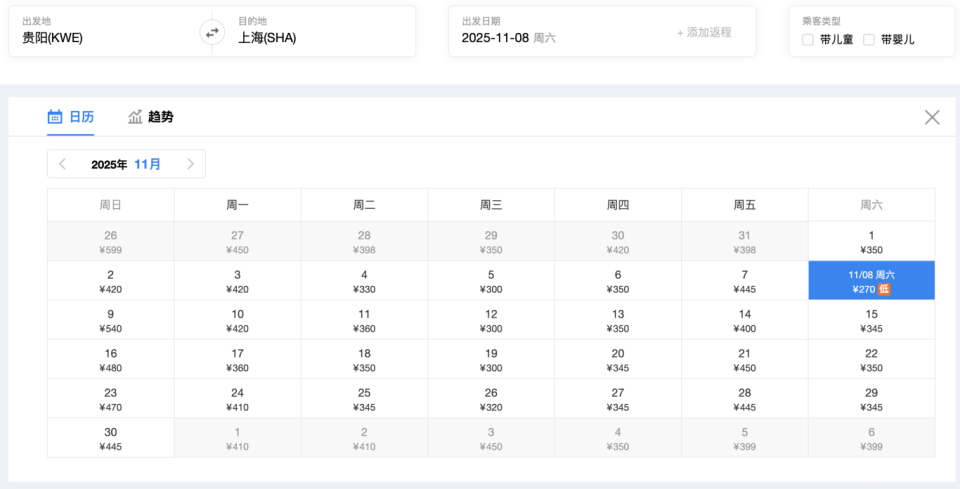Image resolution: width=960 pixels, height=489 pixels.
Task: Click the calendar icon beside 日历
Action: click(55, 117)
